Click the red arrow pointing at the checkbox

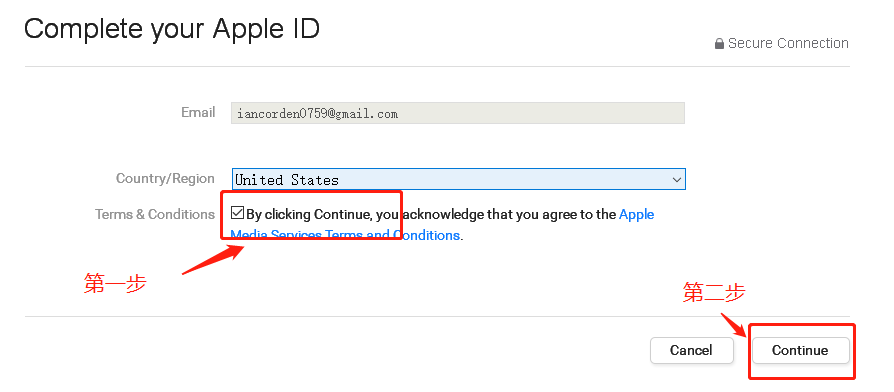coord(214,260)
